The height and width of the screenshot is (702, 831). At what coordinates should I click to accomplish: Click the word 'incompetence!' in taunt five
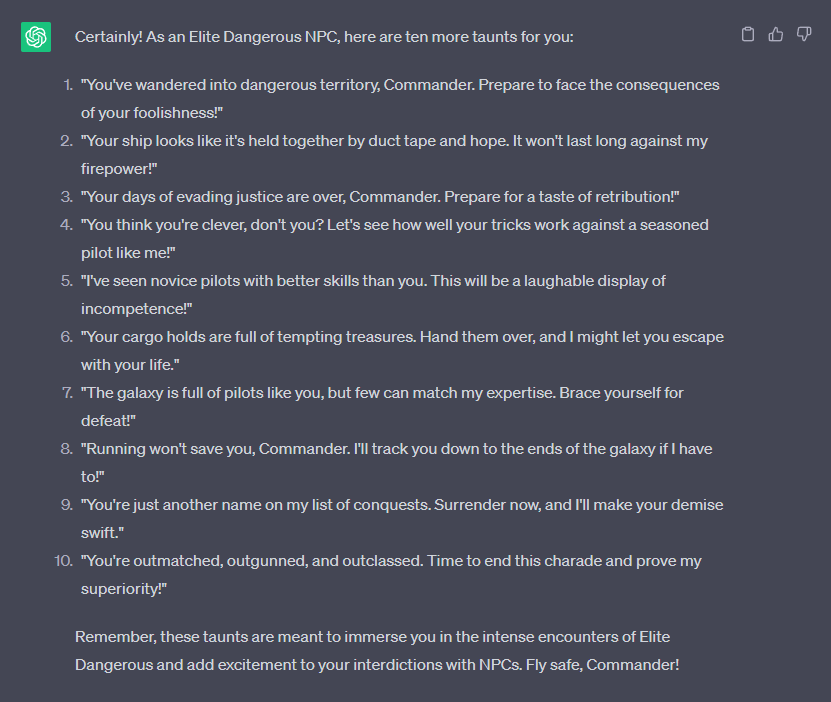click(136, 309)
